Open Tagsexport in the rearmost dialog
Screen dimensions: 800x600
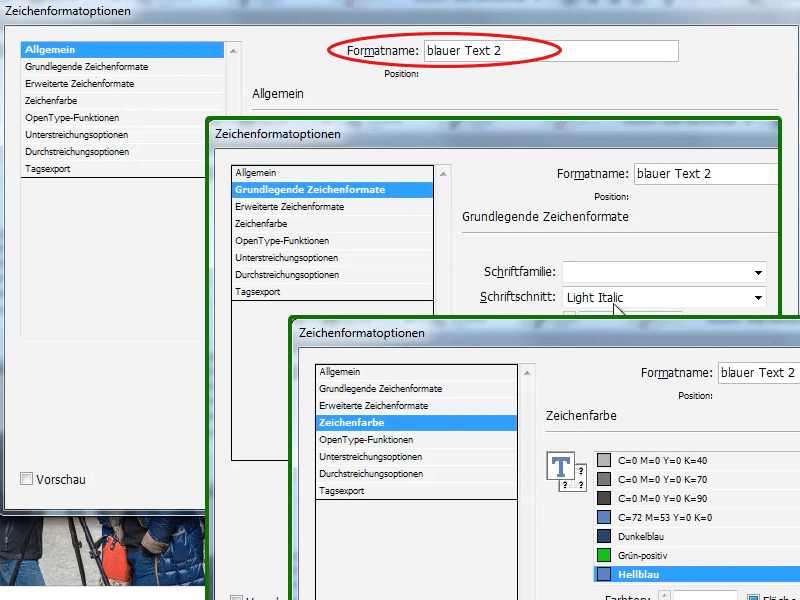point(113,168)
